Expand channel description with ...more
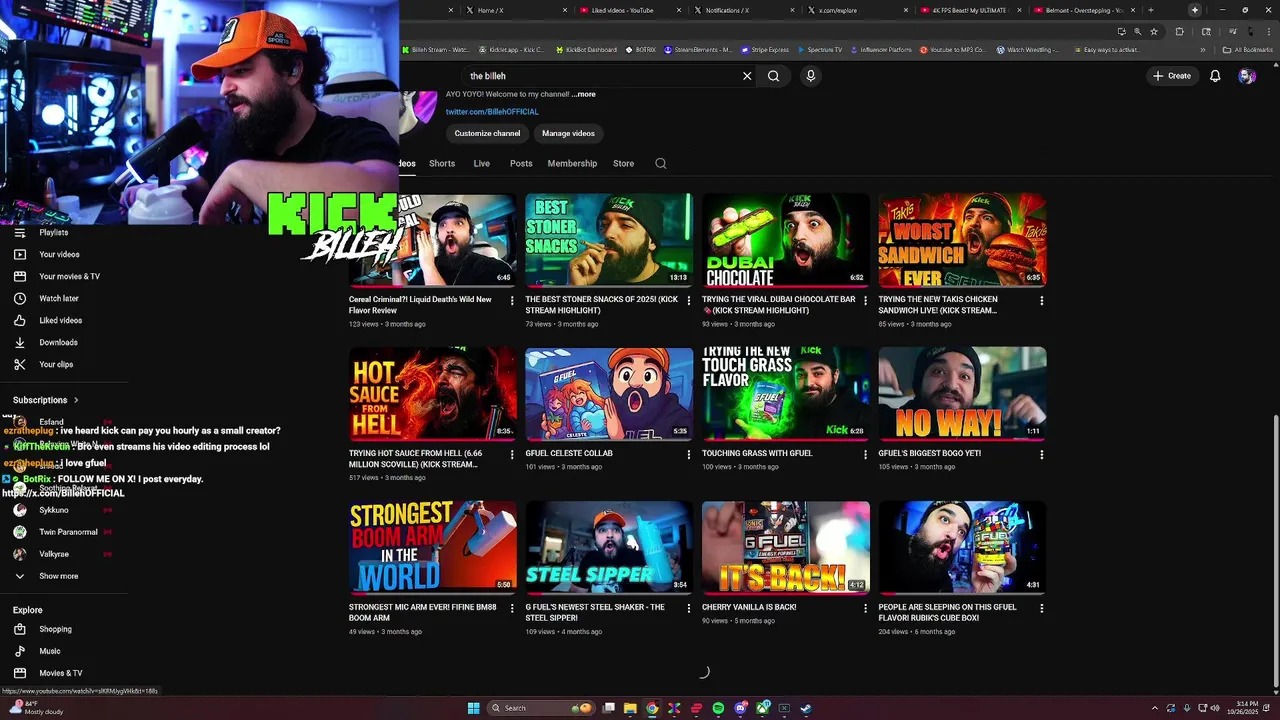This screenshot has width=1280, height=720. click(x=584, y=94)
